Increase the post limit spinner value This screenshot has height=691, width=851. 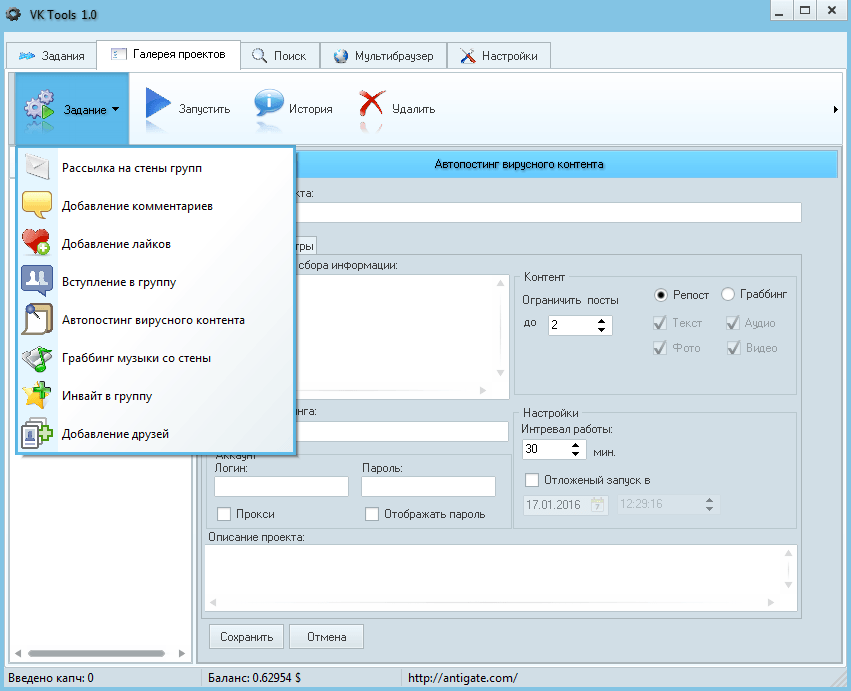pyautogui.click(x=601, y=321)
